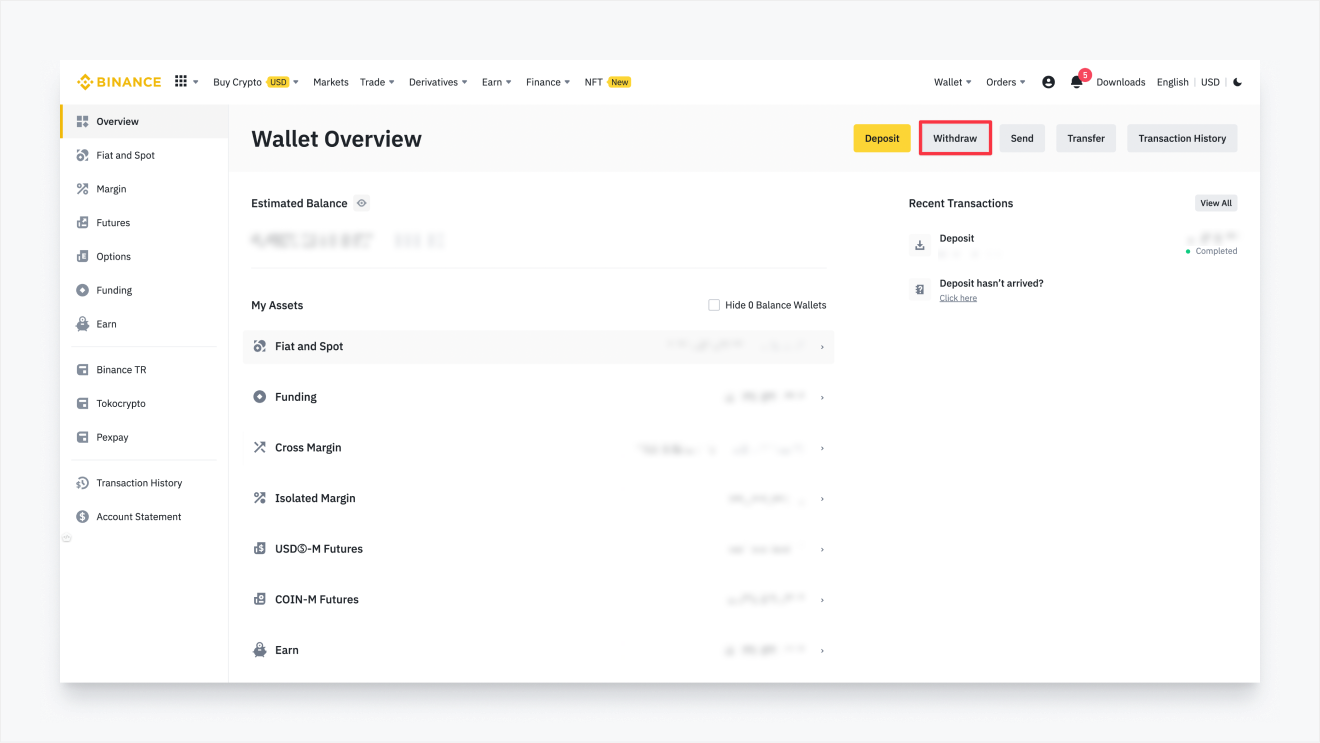Click the Transaction History sidebar icon
The height and width of the screenshot is (743, 1320).
[83, 483]
